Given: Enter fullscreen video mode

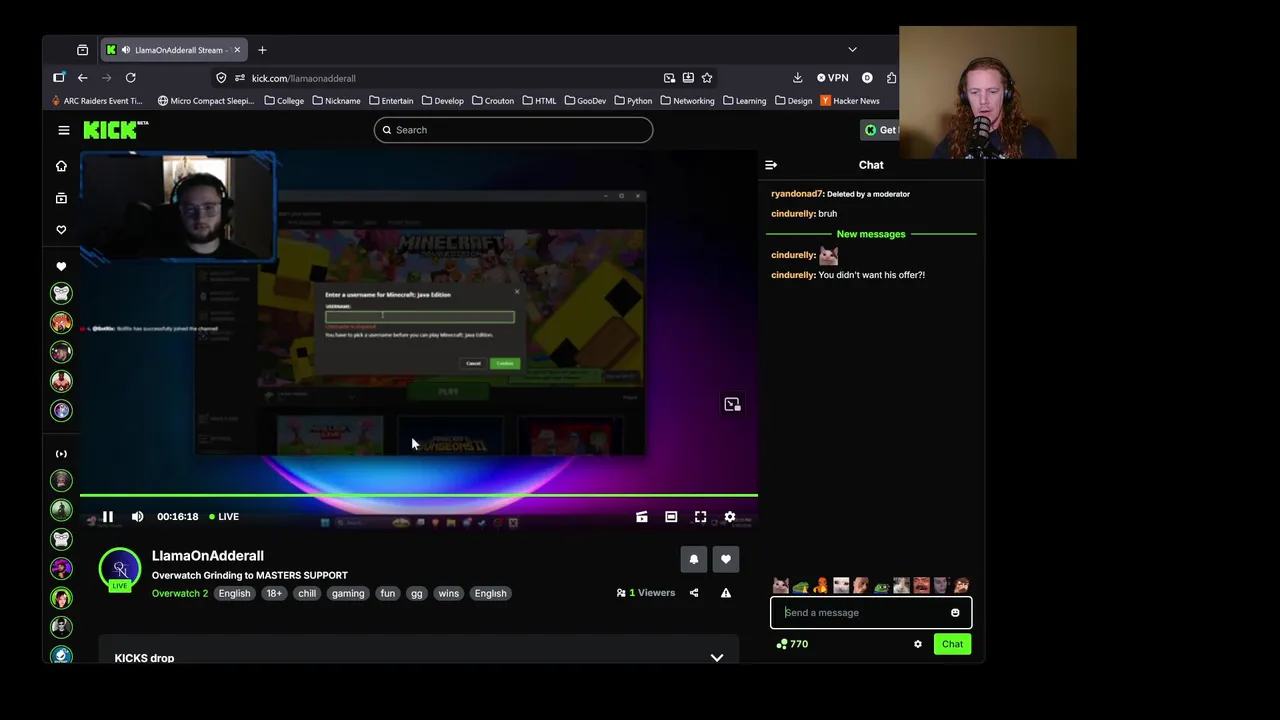Looking at the screenshot, I should (x=700, y=517).
